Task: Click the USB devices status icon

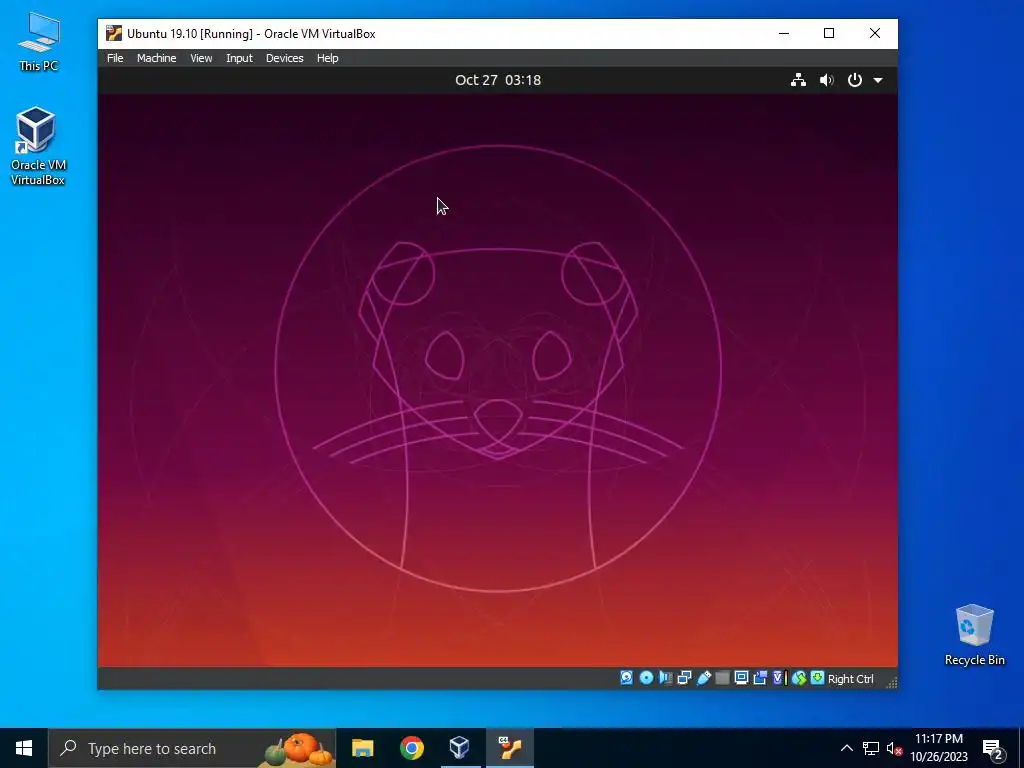Action: tap(703, 678)
